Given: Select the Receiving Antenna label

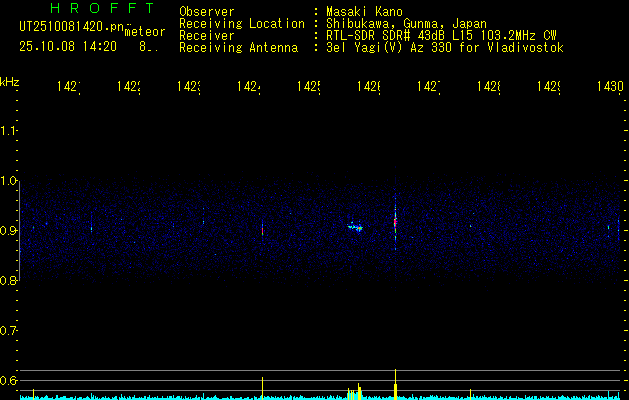Looking at the screenshot, I should tap(239, 48).
